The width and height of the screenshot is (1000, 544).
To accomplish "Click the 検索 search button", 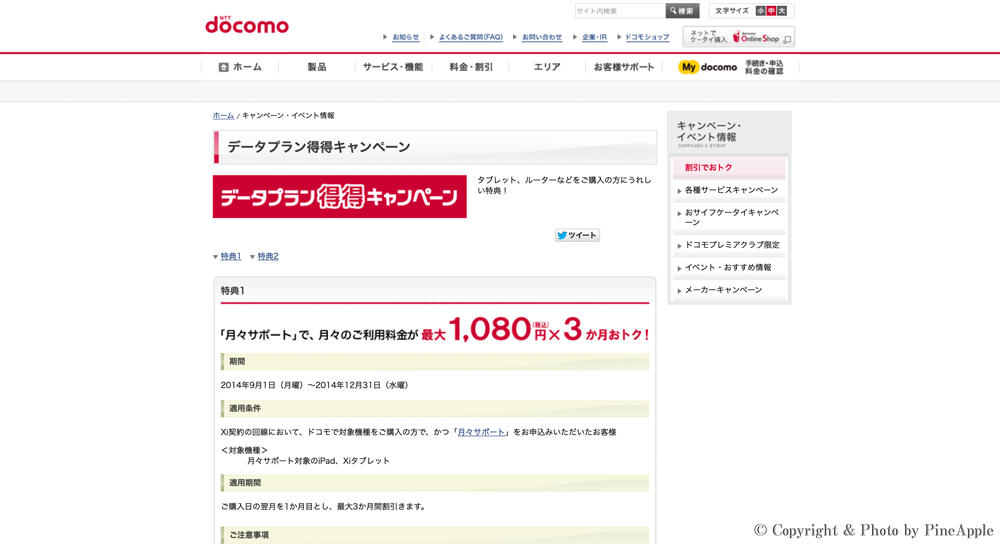I will coord(682,11).
